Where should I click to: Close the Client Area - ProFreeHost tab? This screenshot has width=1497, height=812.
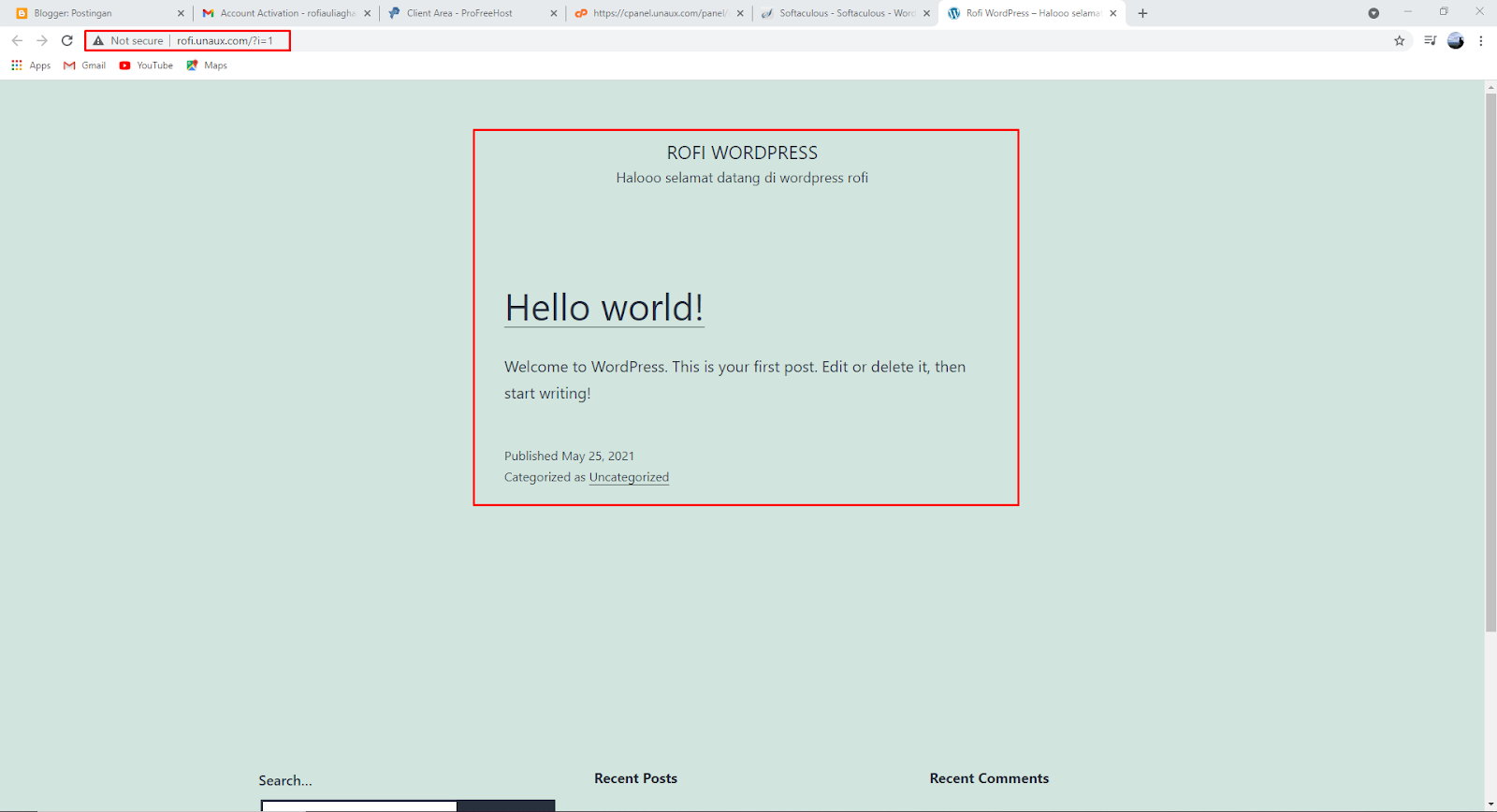pos(553,13)
